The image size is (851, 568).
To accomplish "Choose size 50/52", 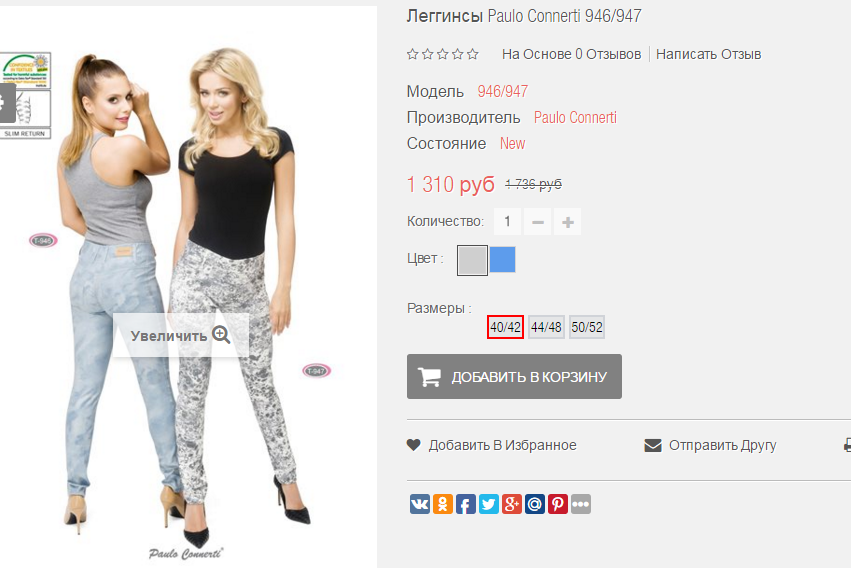I will pyautogui.click(x=587, y=327).
